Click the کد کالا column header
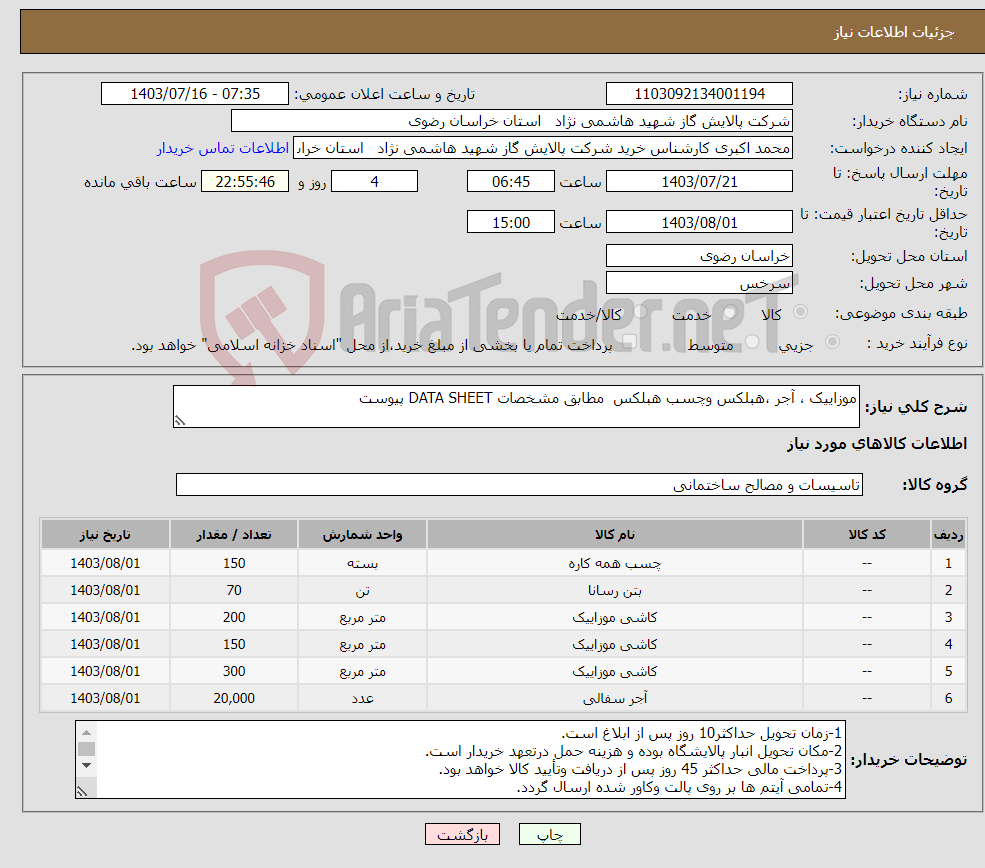This screenshot has width=985, height=868. [x=867, y=534]
